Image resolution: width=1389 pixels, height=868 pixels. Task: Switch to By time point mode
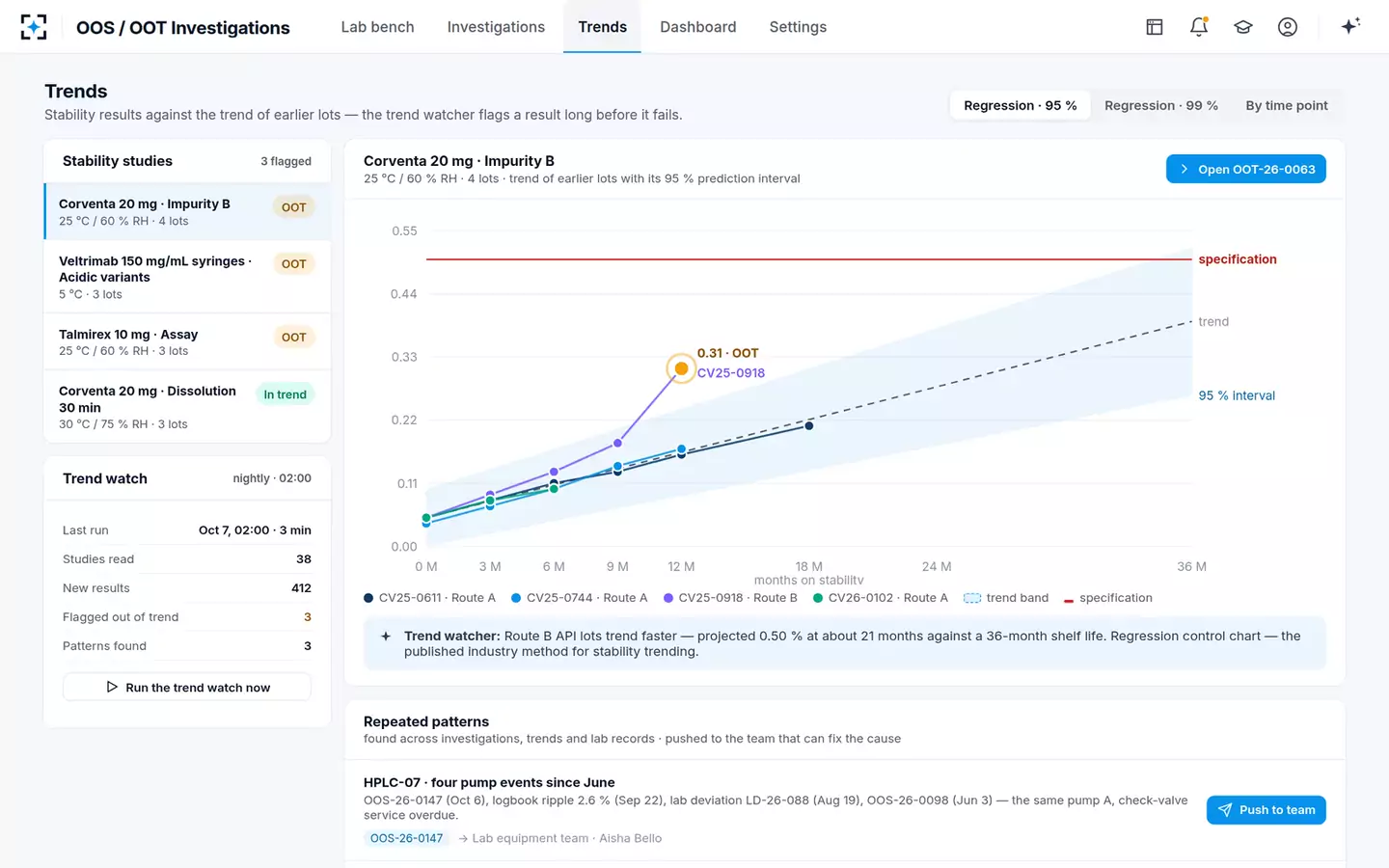click(x=1287, y=105)
